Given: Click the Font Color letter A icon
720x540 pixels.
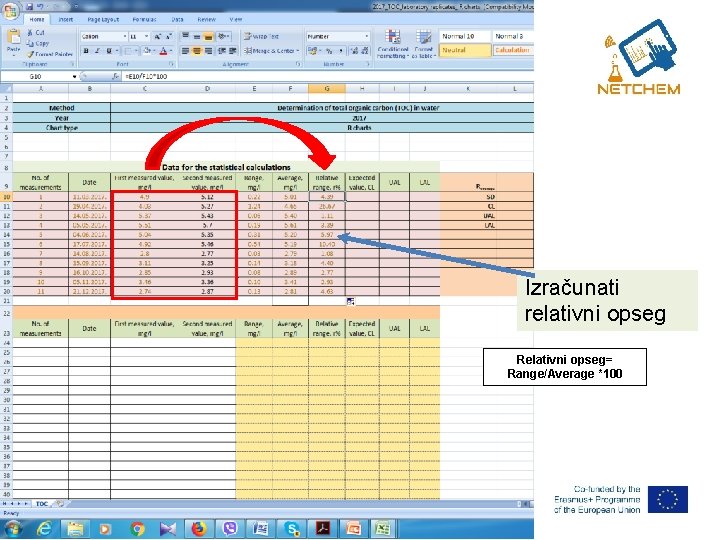Looking at the screenshot, I should coord(163,51).
